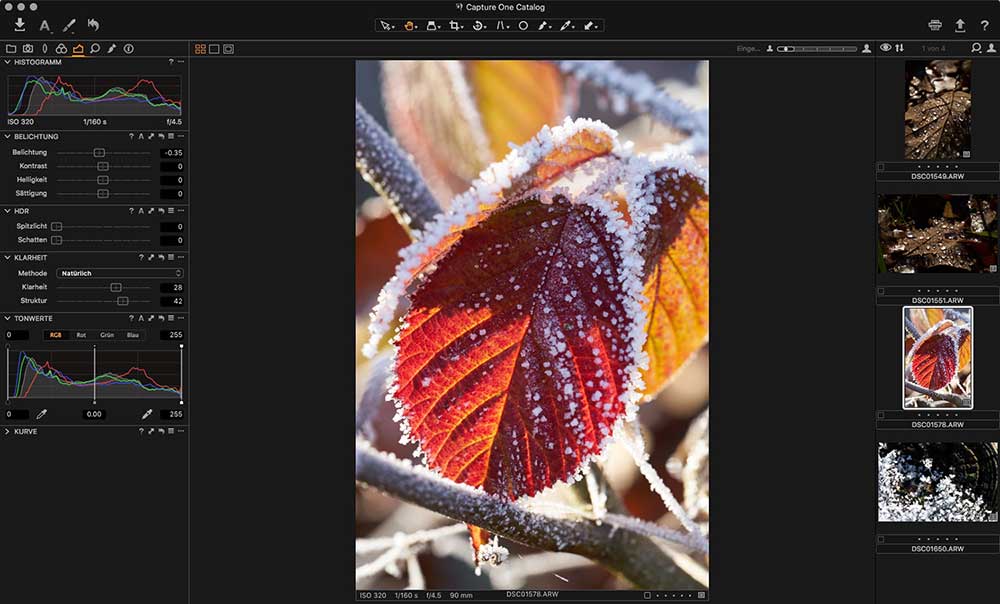Screen dimensions: 1000x604
Task: Pick shadow point with left Tonwerte eyedropper
Action: click(41, 414)
